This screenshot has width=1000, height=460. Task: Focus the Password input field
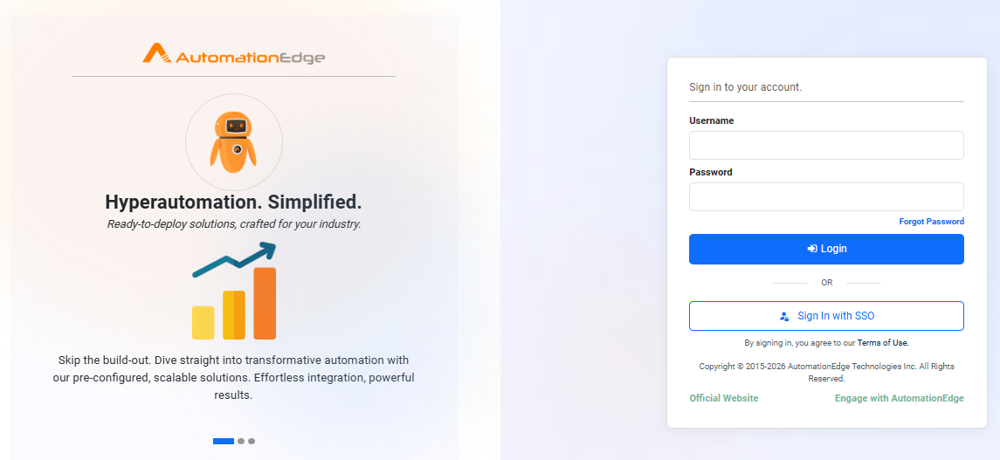click(826, 197)
